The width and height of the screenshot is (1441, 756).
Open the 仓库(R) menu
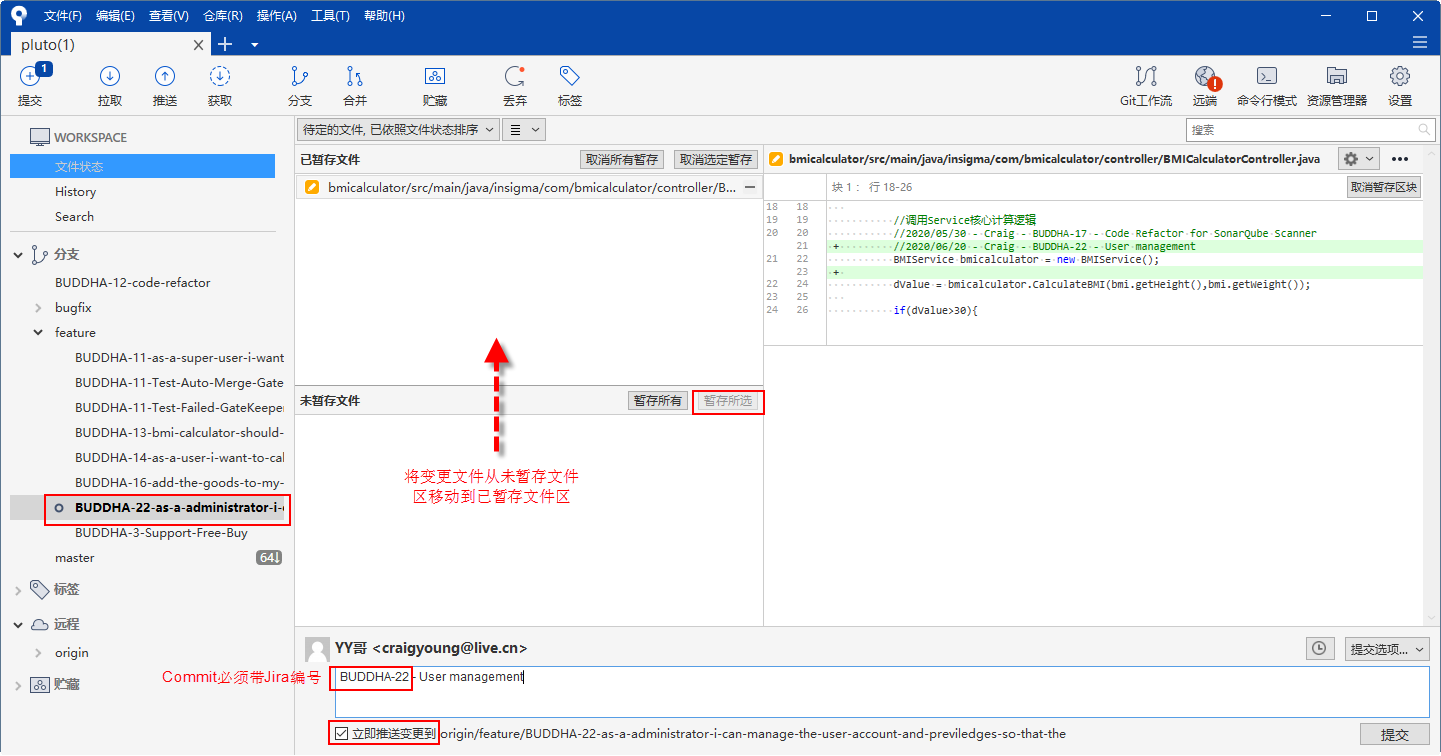click(x=222, y=16)
